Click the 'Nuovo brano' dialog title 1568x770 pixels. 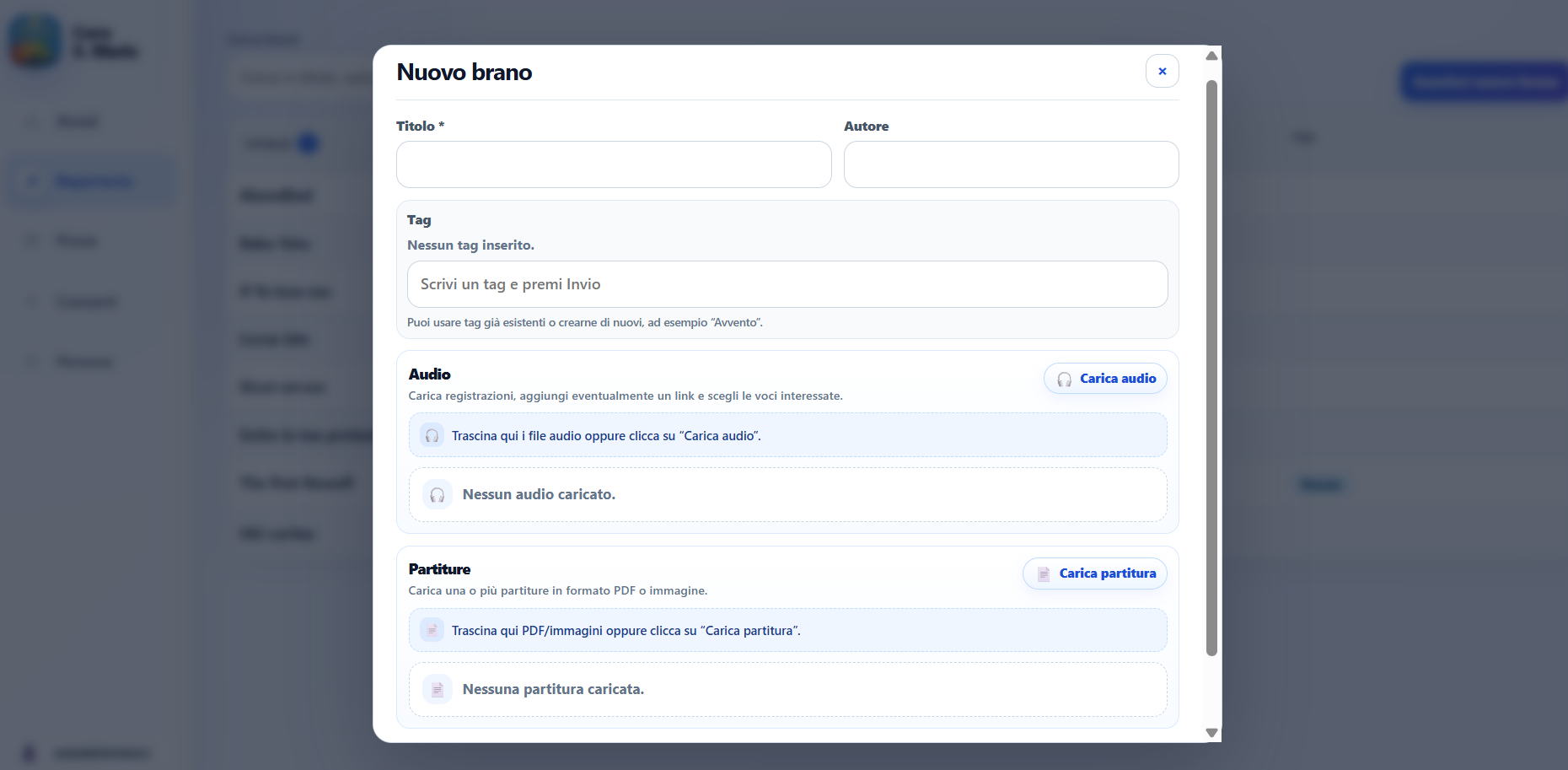tap(464, 73)
